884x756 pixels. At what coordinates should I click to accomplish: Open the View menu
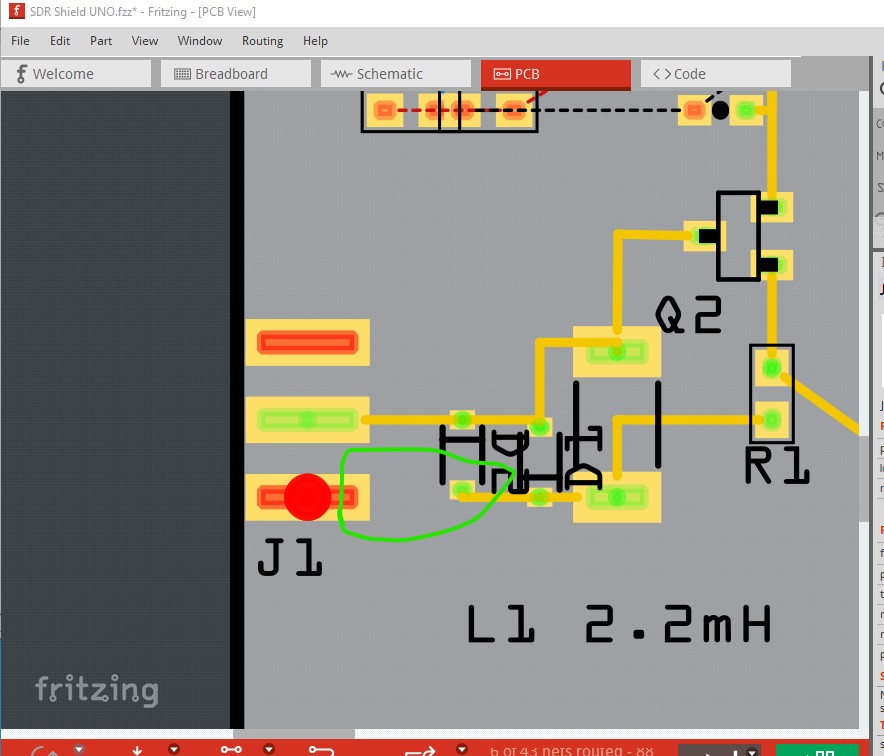(145, 41)
